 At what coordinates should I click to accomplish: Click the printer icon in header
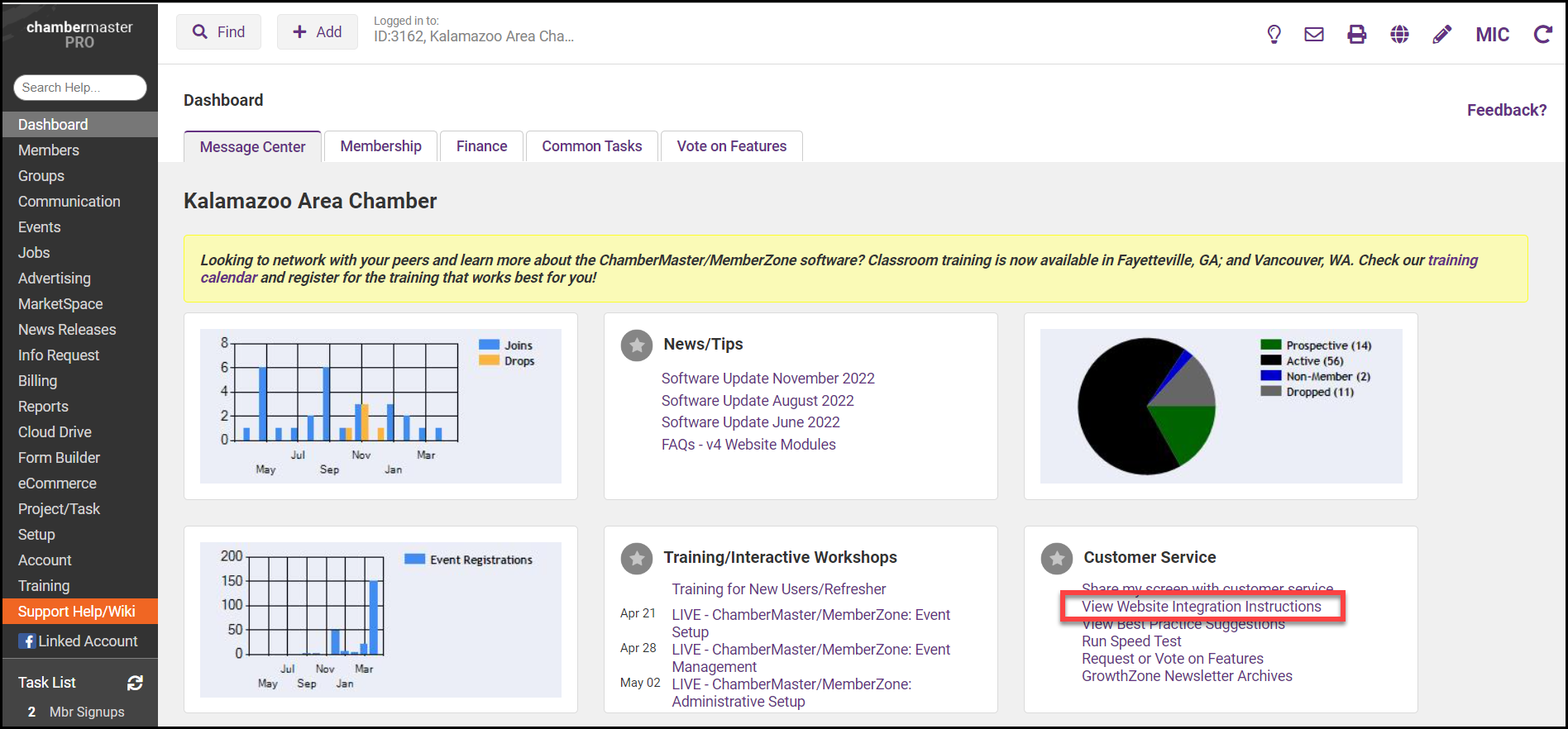tap(1356, 34)
